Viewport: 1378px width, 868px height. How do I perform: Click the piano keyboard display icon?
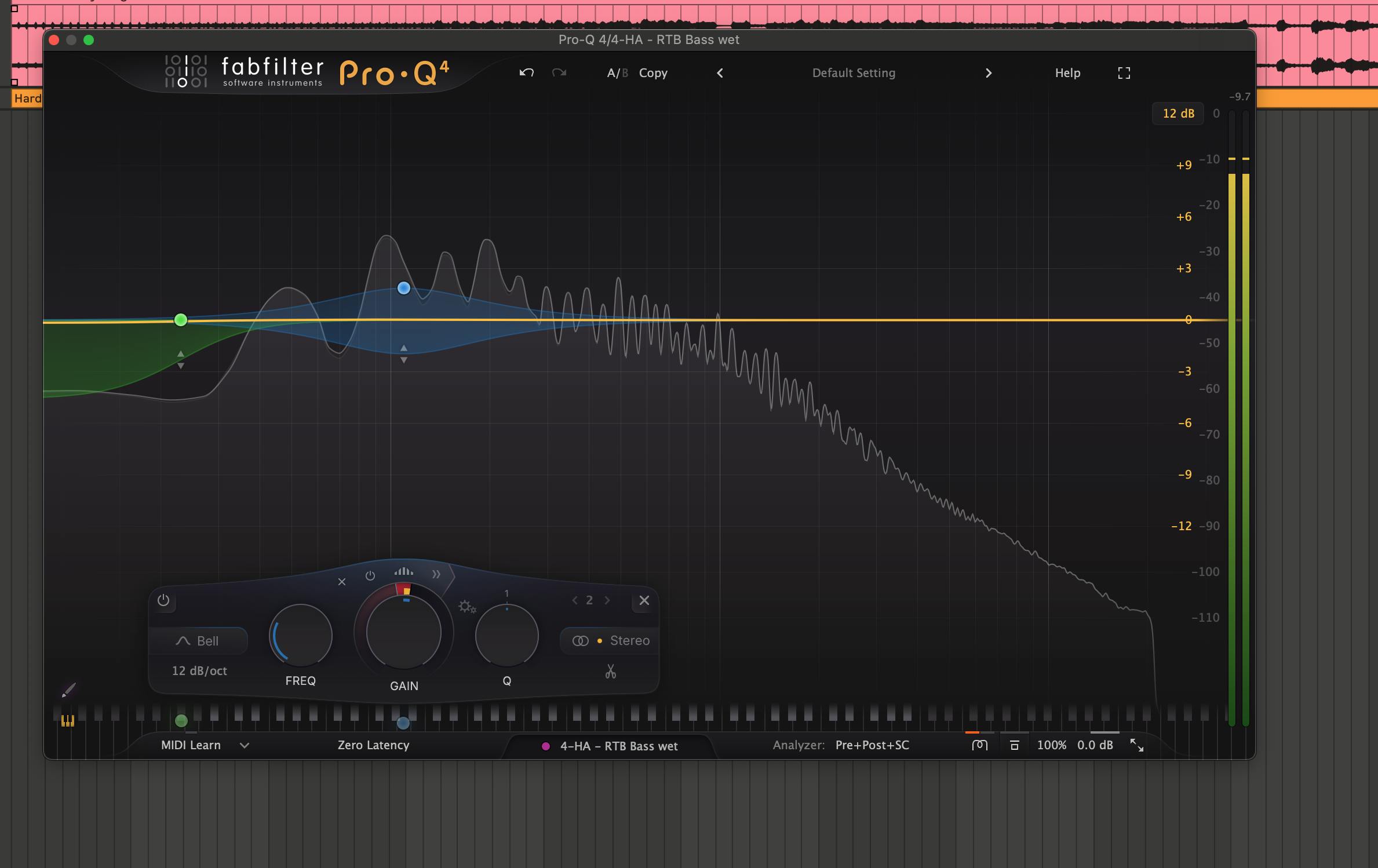(x=68, y=720)
